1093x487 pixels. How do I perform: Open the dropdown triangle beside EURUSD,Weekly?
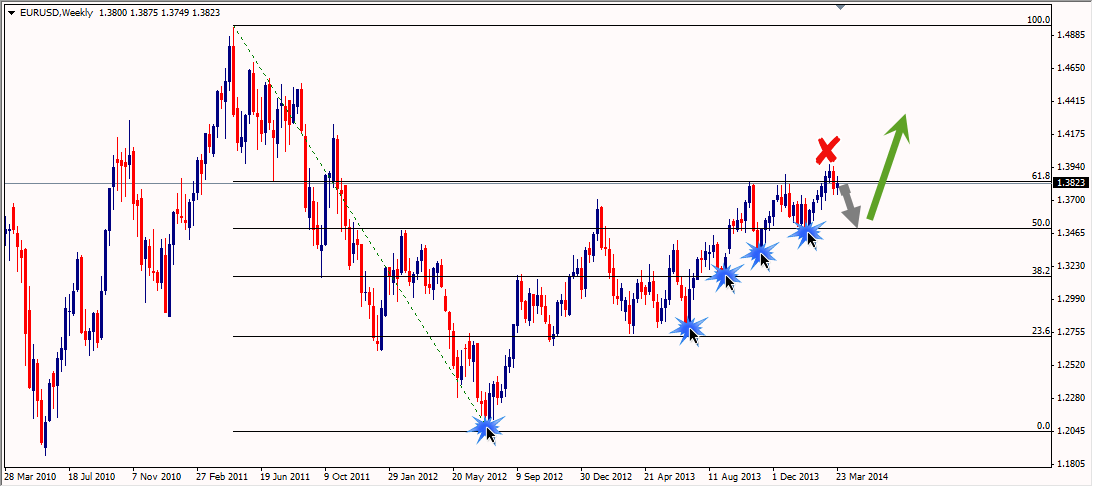[9, 11]
